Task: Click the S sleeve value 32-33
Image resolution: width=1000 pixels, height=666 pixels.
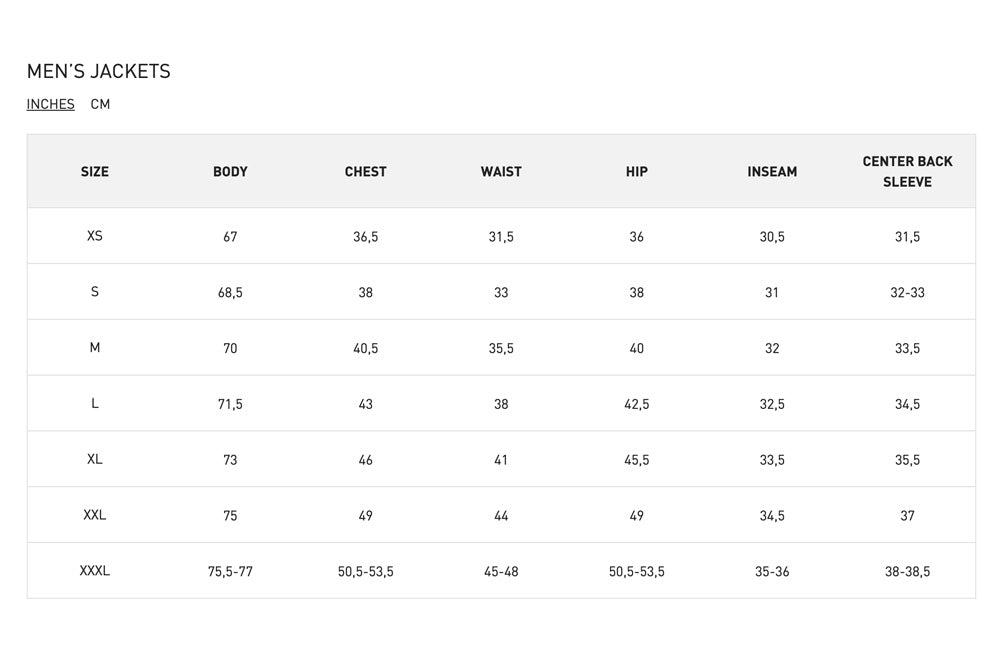Action: point(907,293)
